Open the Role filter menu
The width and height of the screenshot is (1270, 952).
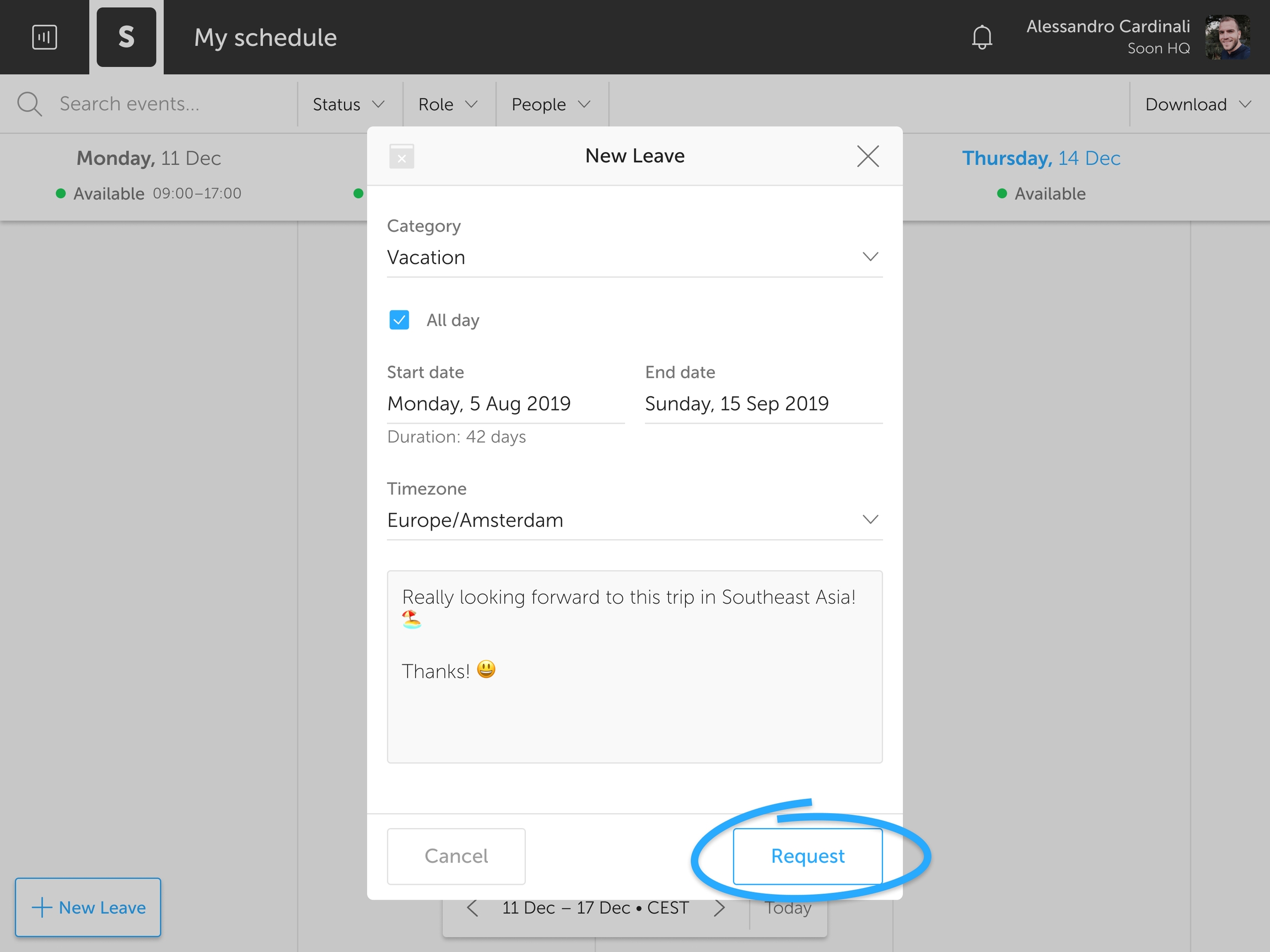[x=448, y=105]
